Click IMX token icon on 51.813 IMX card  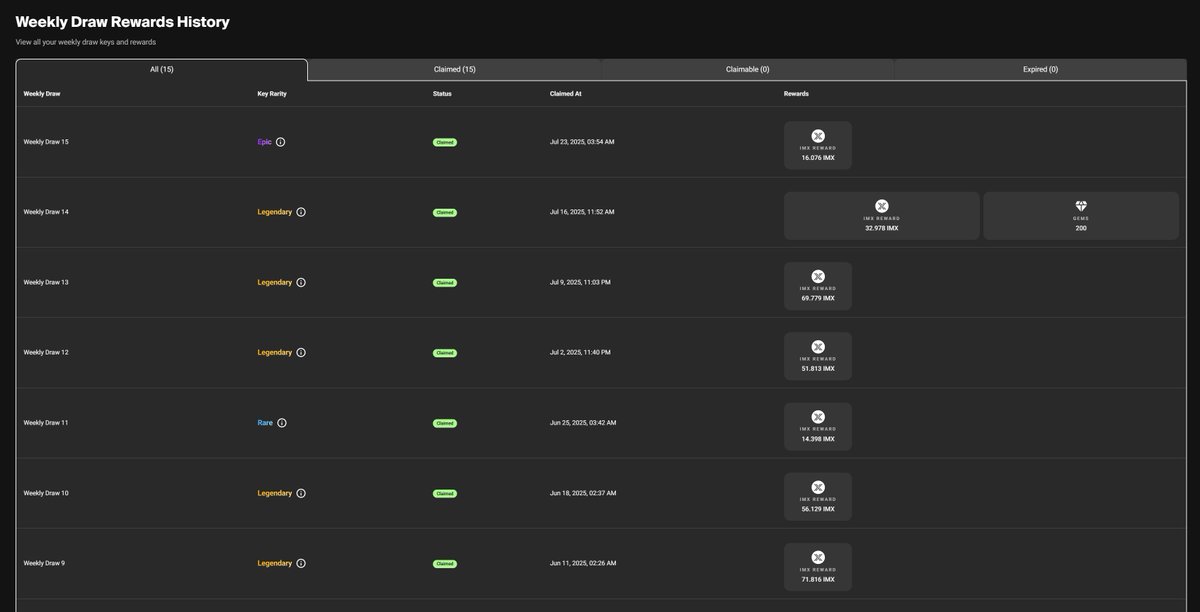point(818,346)
